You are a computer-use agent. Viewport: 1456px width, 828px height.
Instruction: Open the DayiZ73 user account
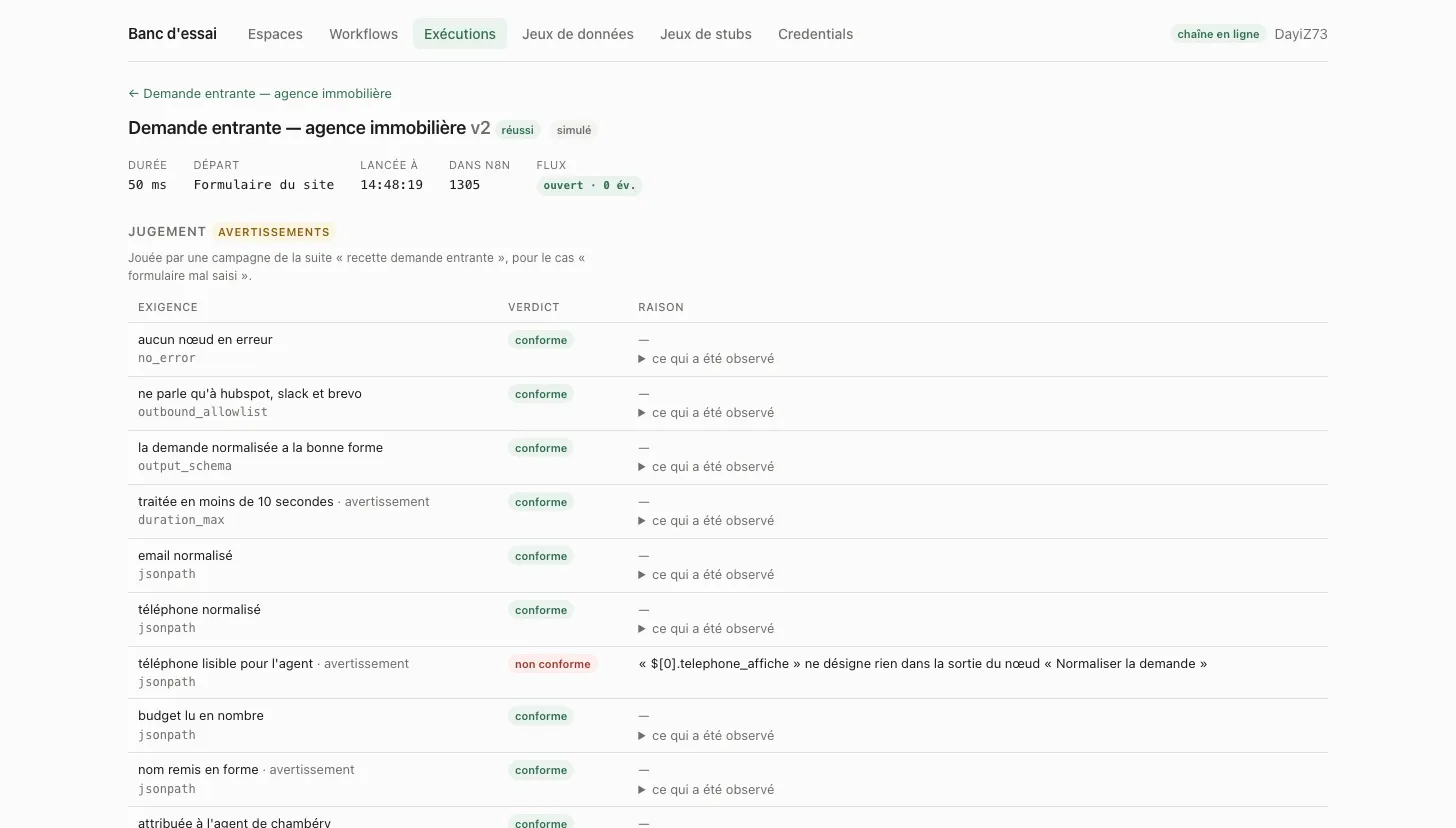[1301, 34]
